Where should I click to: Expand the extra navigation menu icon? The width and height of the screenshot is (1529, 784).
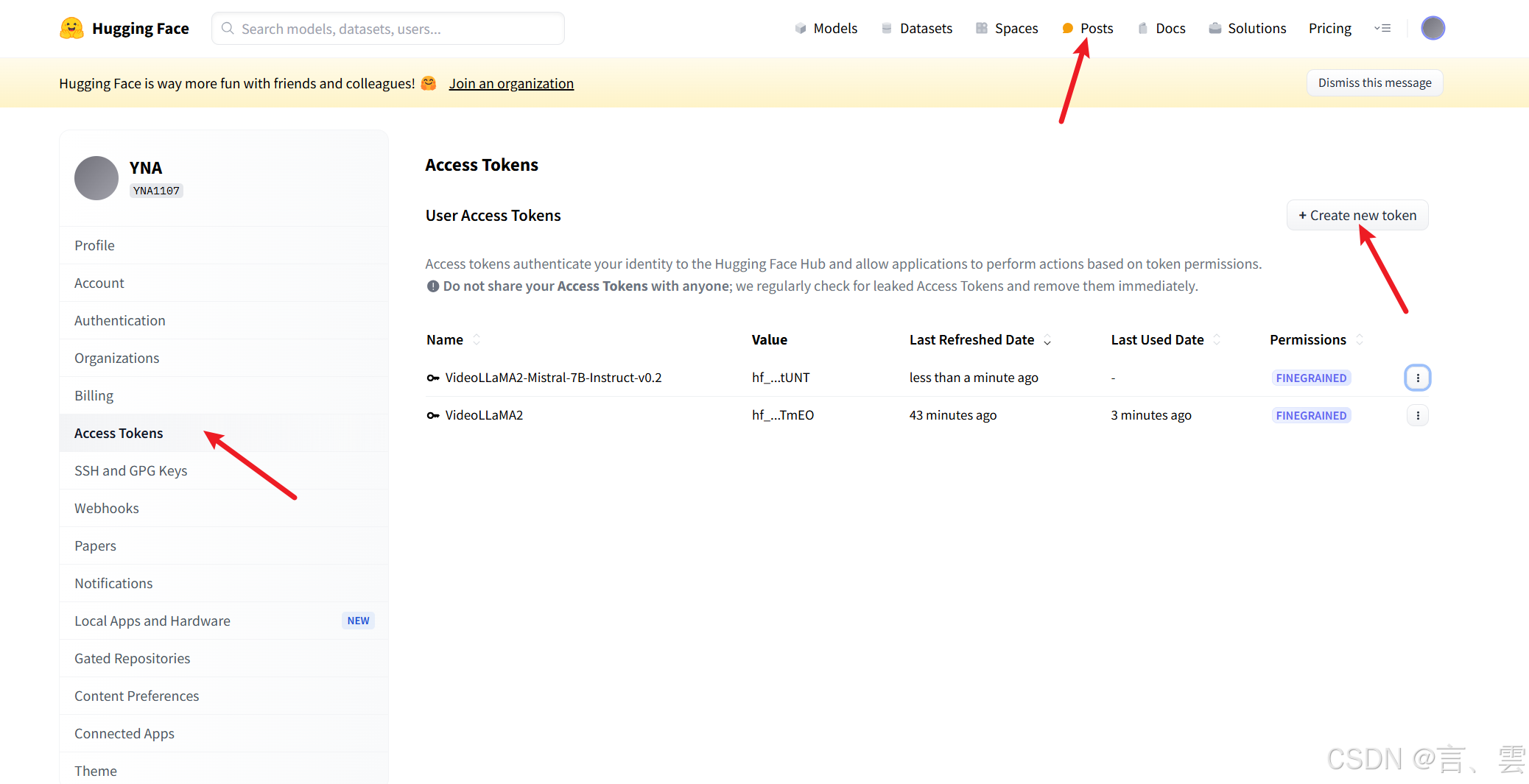(x=1382, y=28)
